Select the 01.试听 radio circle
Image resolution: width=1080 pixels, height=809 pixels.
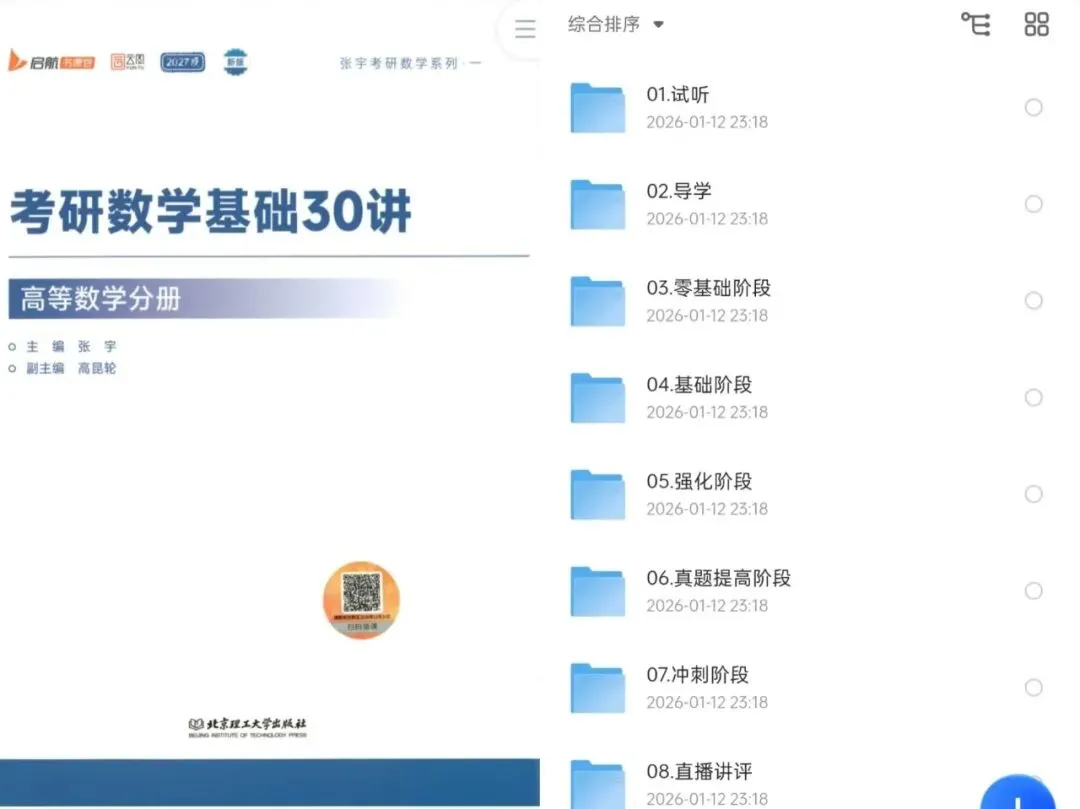pyautogui.click(x=1033, y=107)
